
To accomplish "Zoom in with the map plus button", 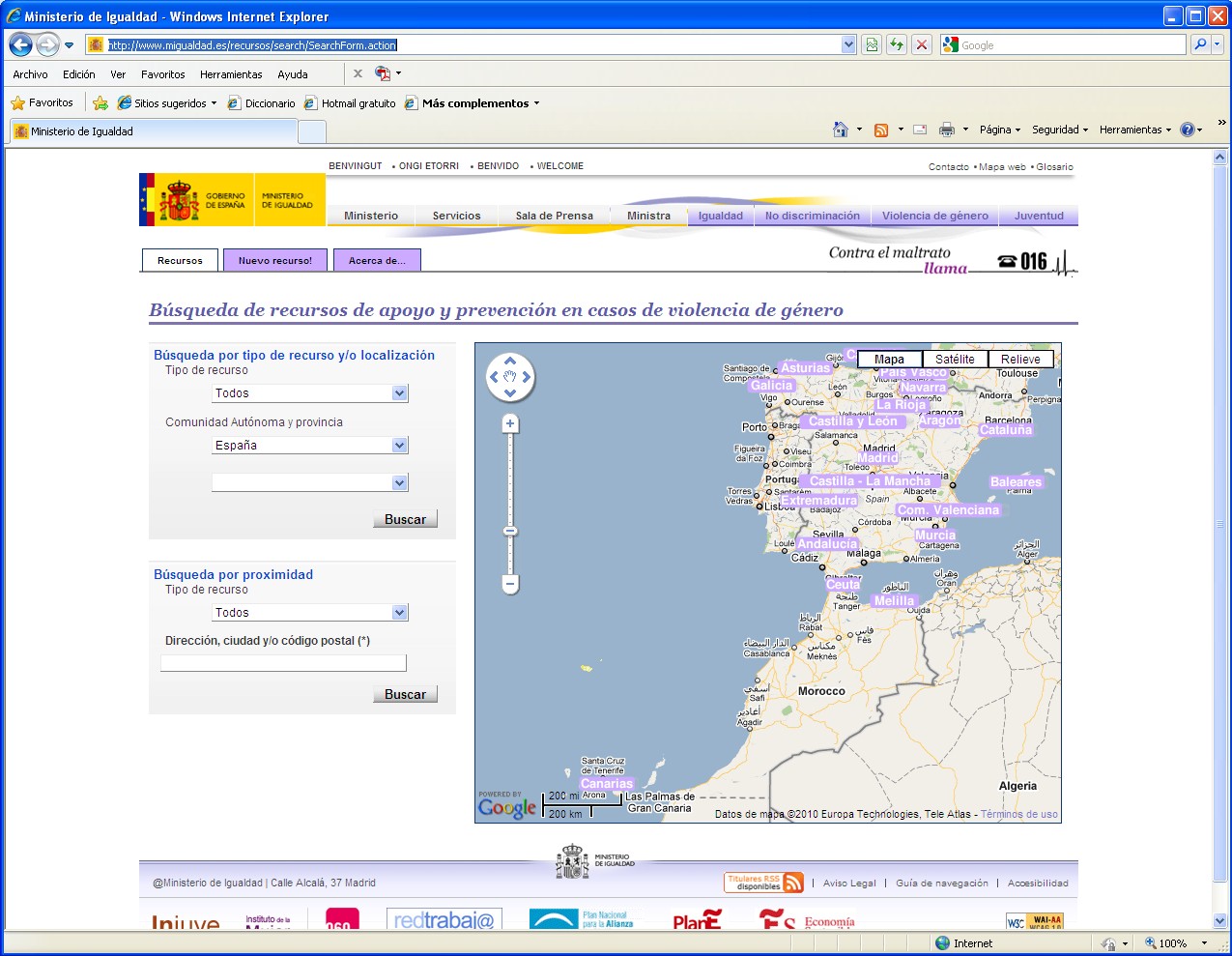I will 510,423.
